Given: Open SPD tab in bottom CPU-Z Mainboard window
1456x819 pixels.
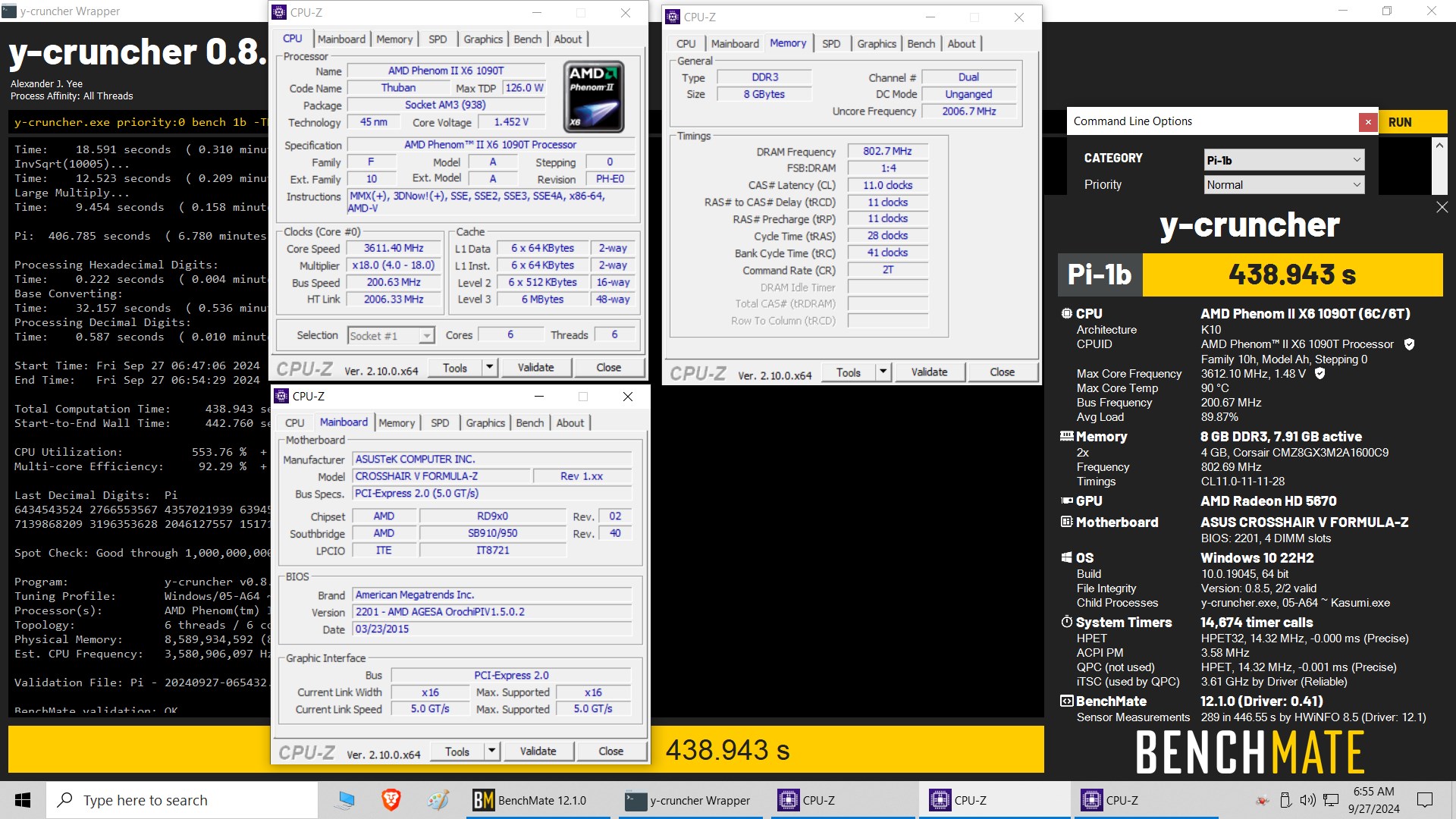Looking at the screenshot, I should point(440,423).
